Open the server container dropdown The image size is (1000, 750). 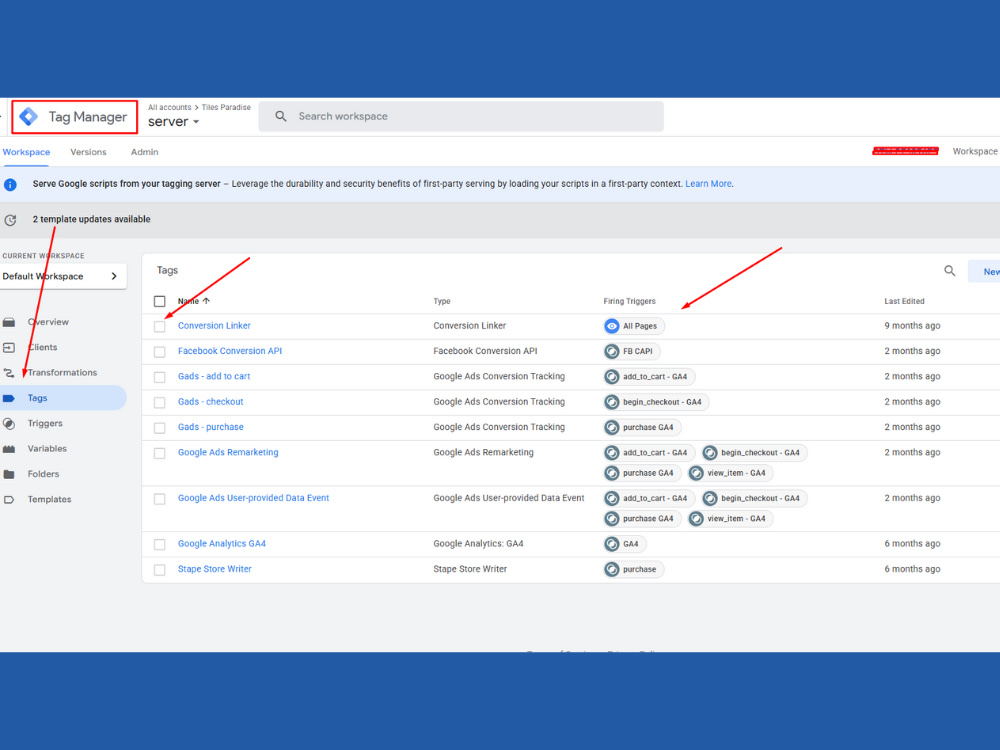(x=173, y=122)
